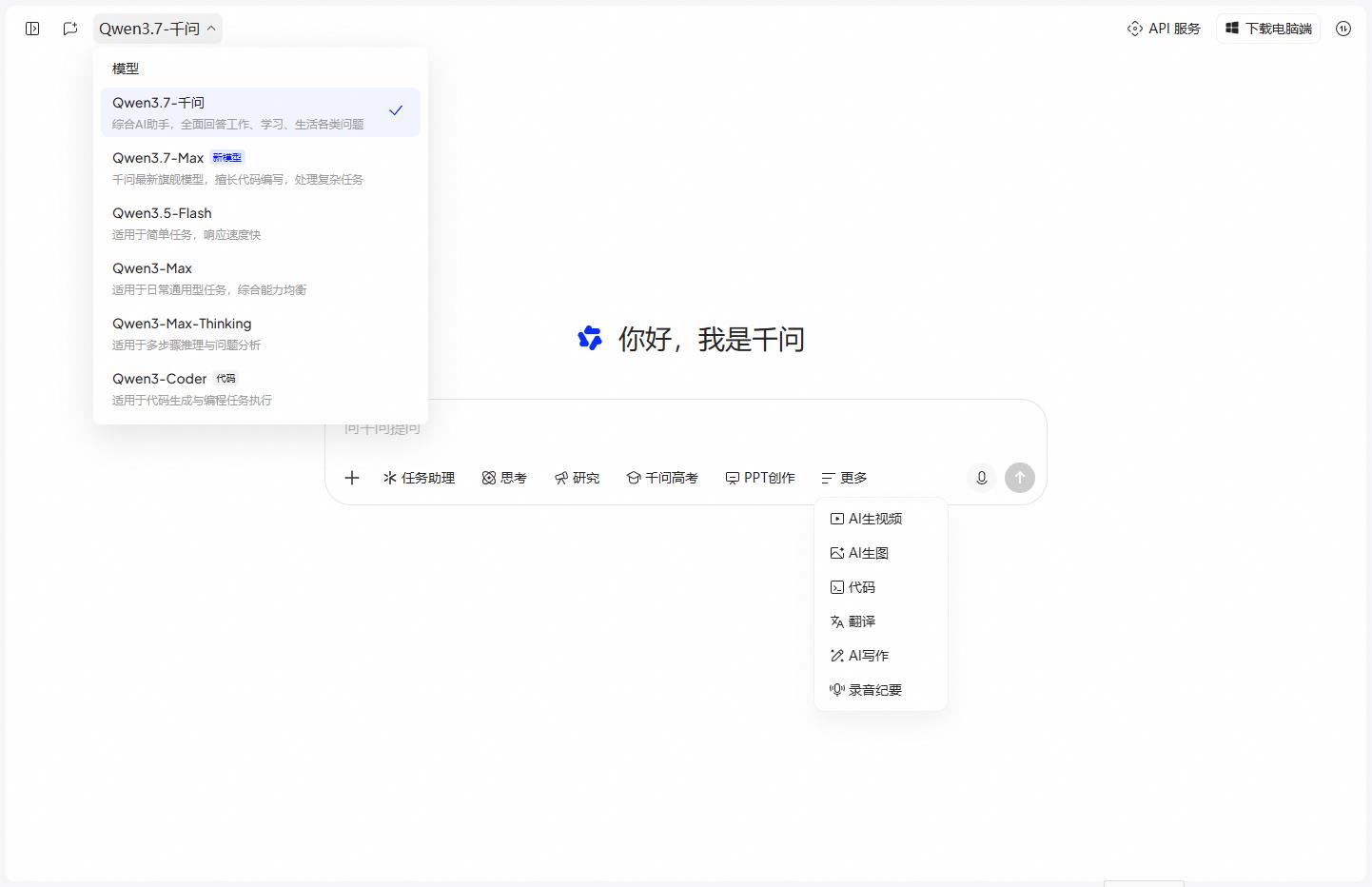Viewport: 1372px width, 887px height.
Task: Enable the 任务助理 mode
Action: pos(419,478)
